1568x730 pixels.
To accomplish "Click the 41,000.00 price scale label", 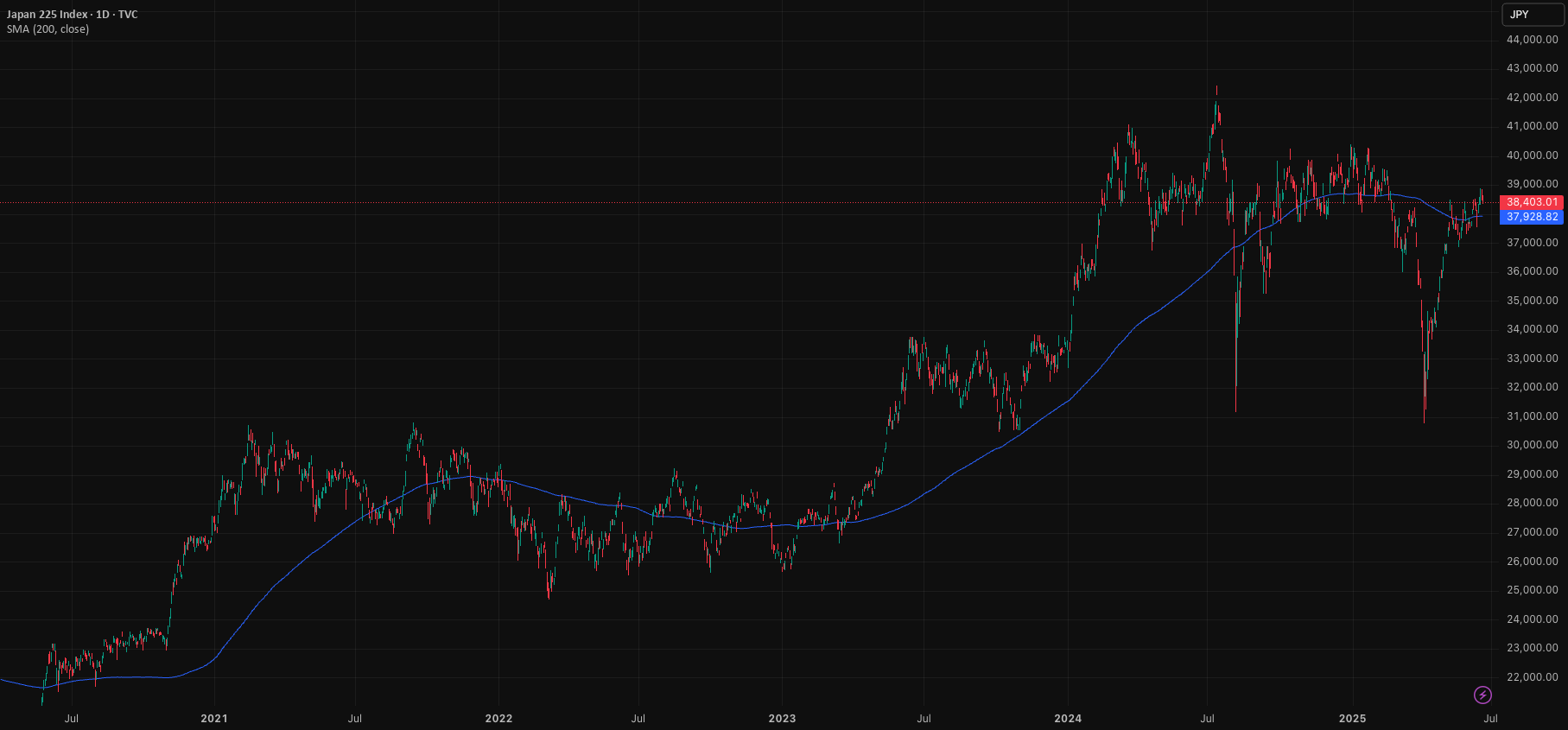I will pos(1533,126).
